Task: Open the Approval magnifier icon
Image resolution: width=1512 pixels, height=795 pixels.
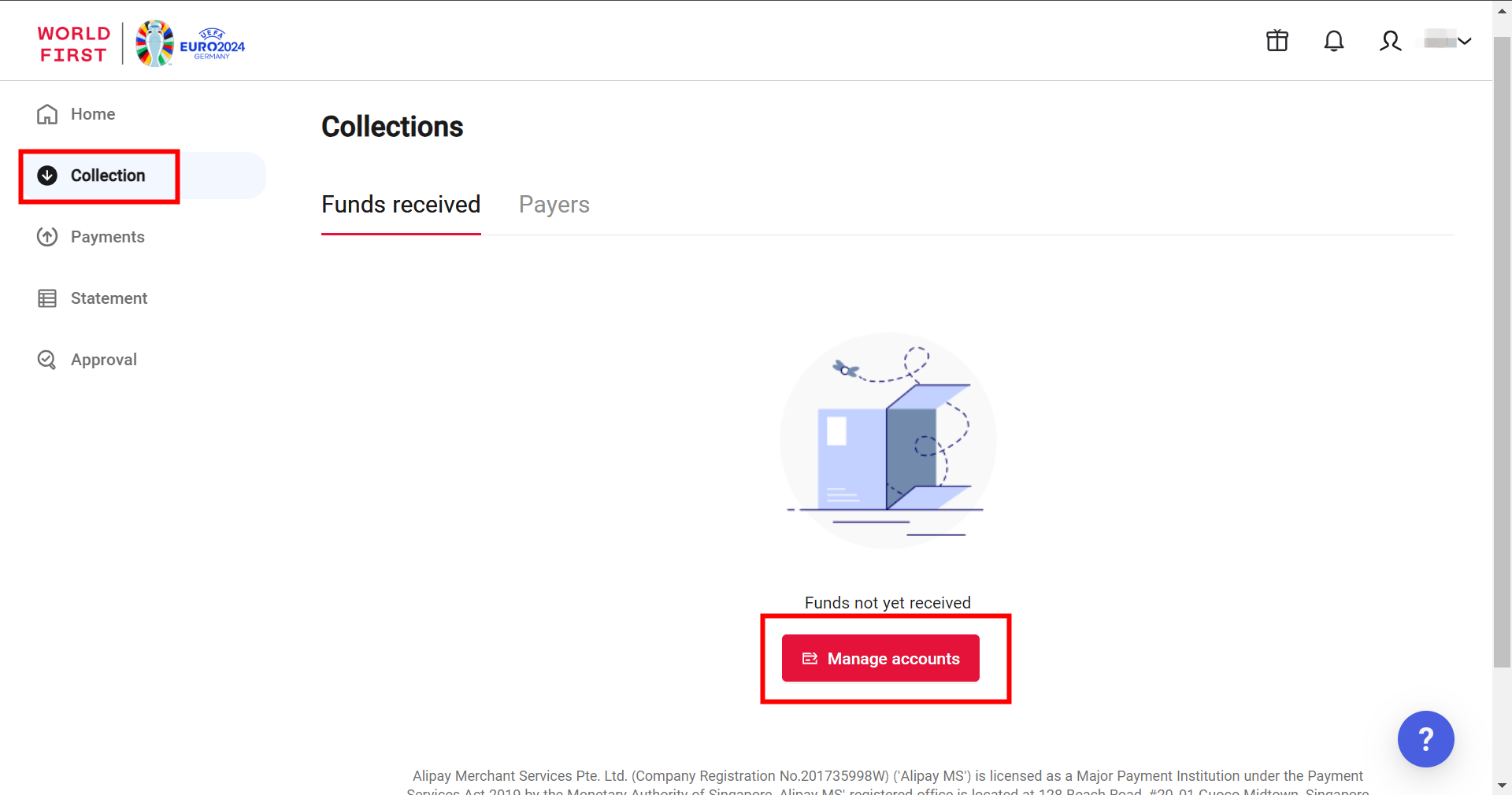Action: tap(47, 360)
